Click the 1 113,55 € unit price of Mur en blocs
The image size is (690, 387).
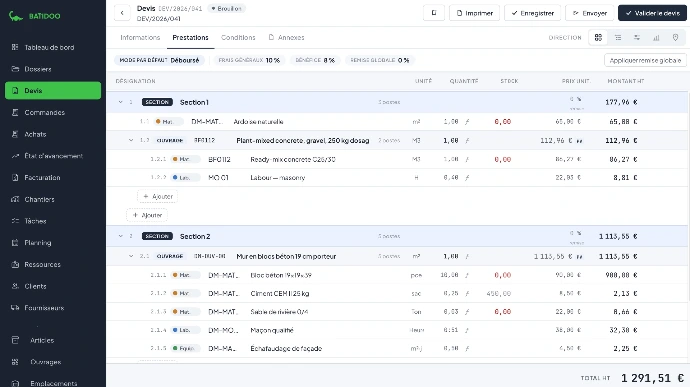point(553,256)
